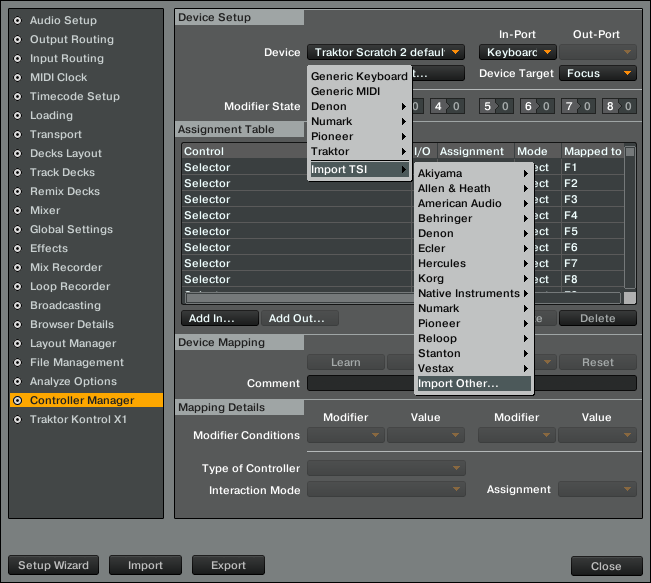The width and height of the screenshot is (651, 583).
Task: Open the In-Port Keyboard dropdown
Action: click(x=517, y=52)
